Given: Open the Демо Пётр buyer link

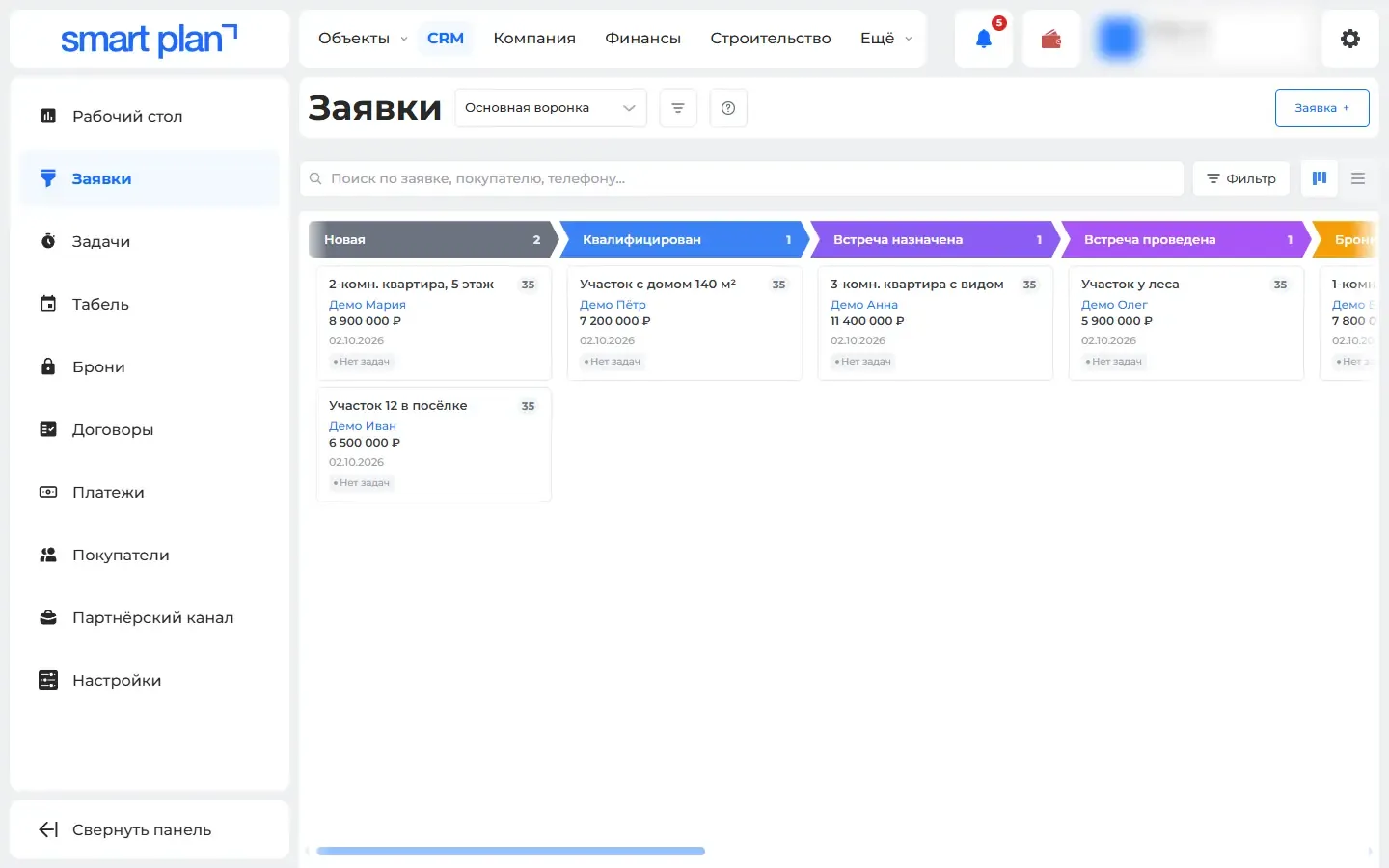Looking at the screenshot, I should click(x=613, y=304).
